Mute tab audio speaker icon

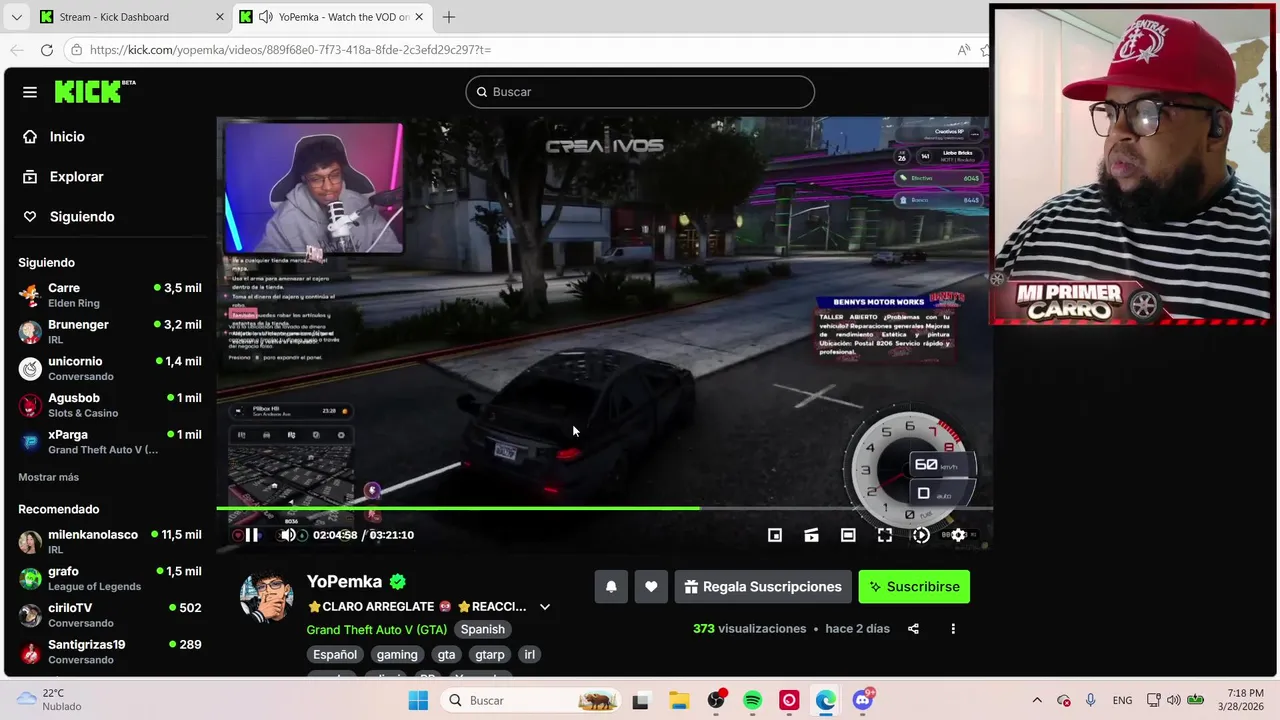point(265,17)
